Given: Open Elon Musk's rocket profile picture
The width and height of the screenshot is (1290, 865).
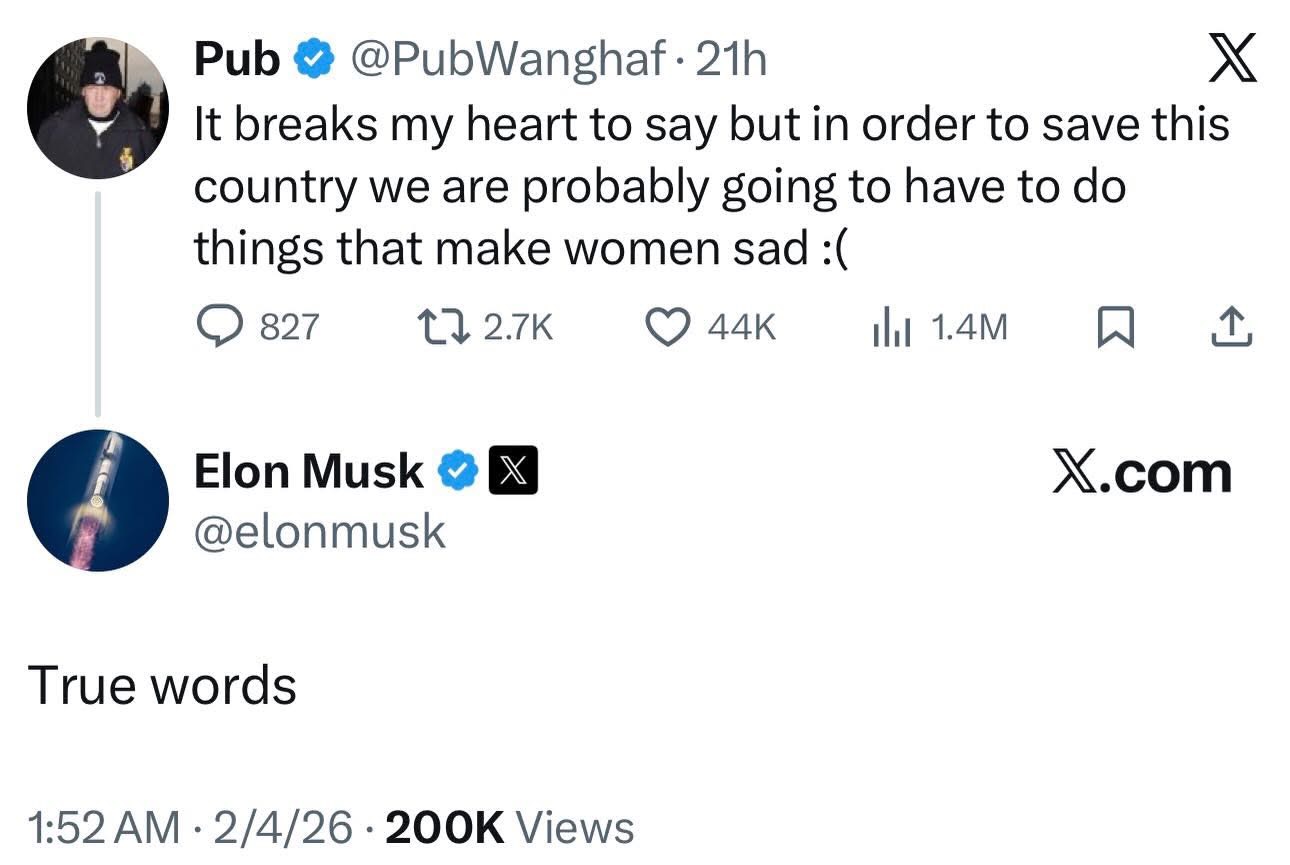Looking at the screenshot, I should click(x=97, y=500).
